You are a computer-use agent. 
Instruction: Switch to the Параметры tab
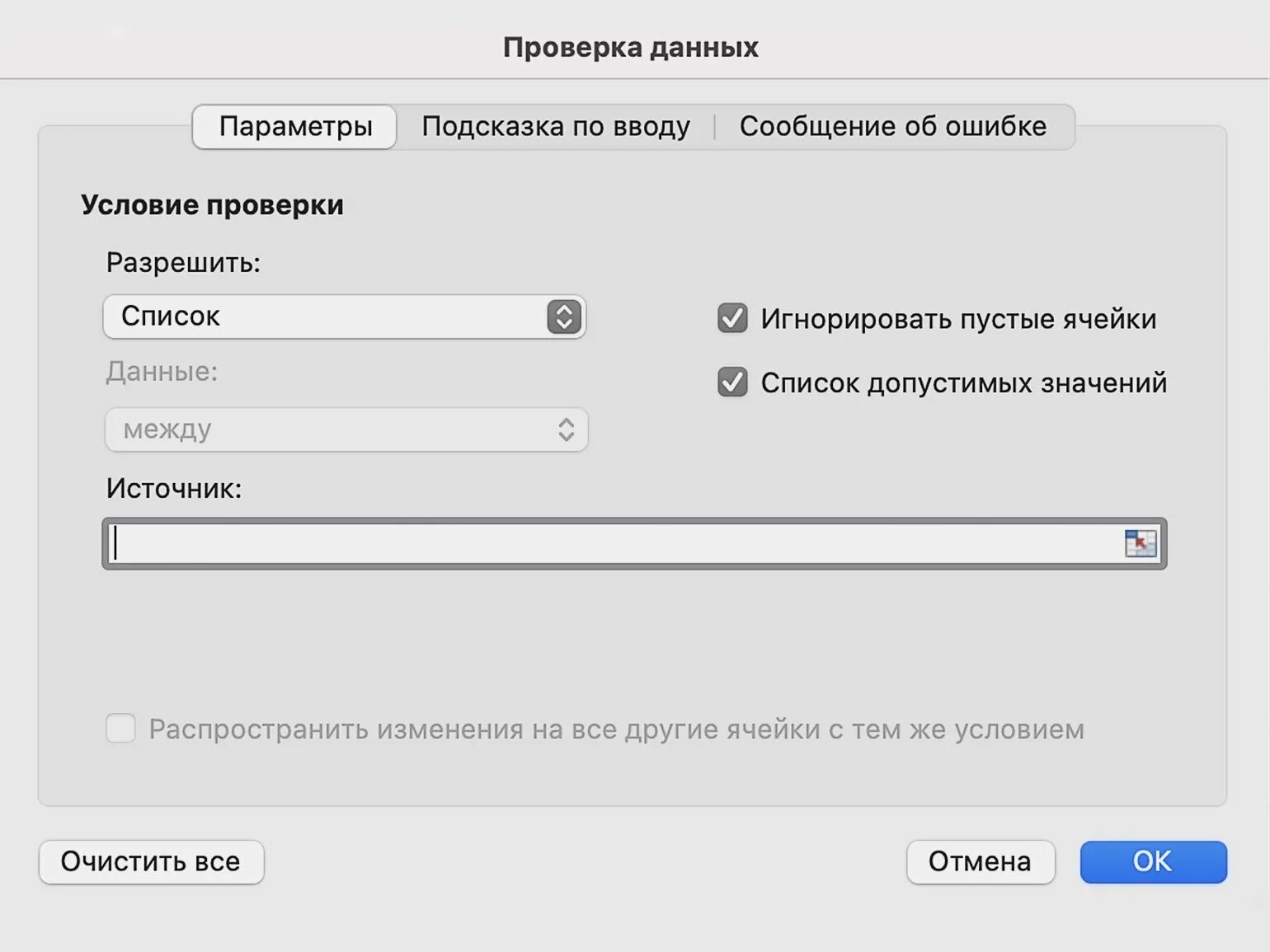coord(295,127)
